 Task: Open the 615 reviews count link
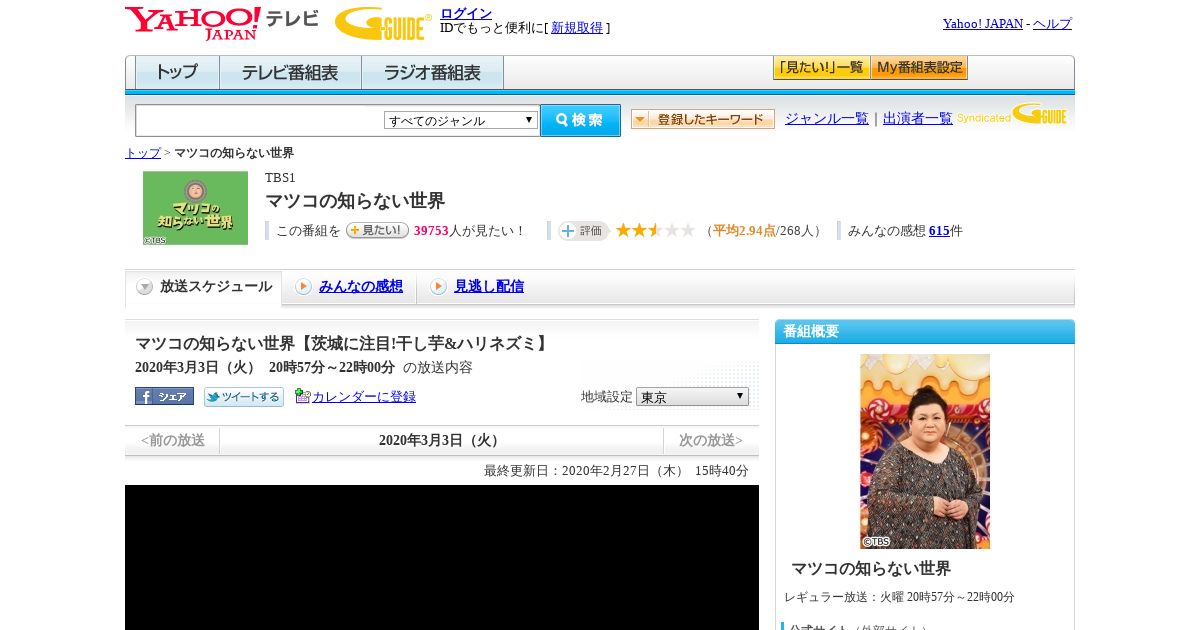(x=939, y=231)
